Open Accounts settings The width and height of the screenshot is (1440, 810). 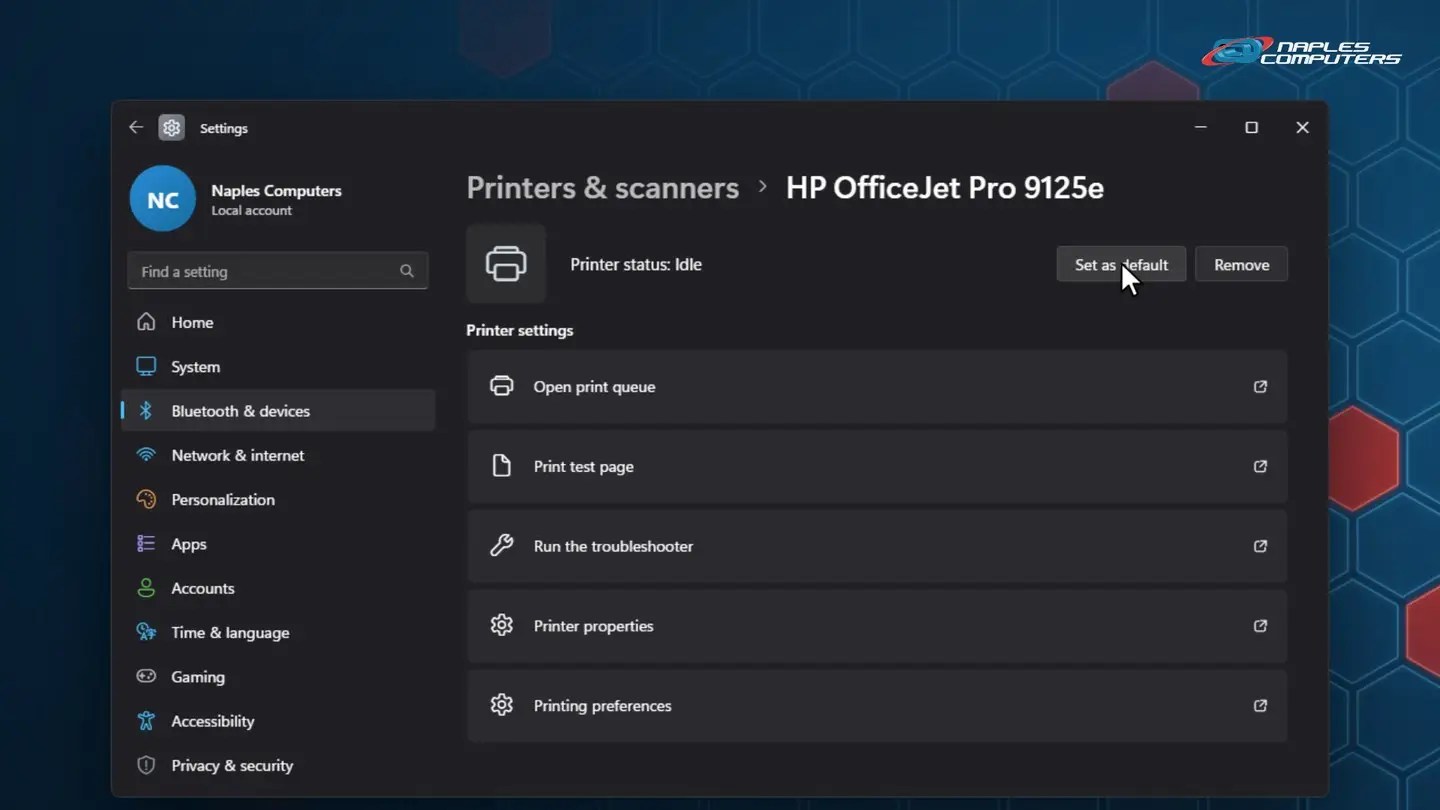[x=278, y=588]
